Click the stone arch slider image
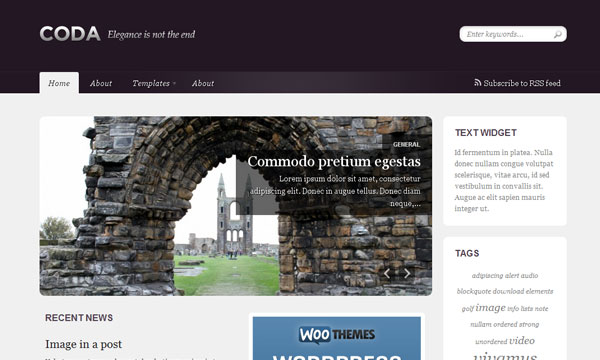 click(236, 206)
